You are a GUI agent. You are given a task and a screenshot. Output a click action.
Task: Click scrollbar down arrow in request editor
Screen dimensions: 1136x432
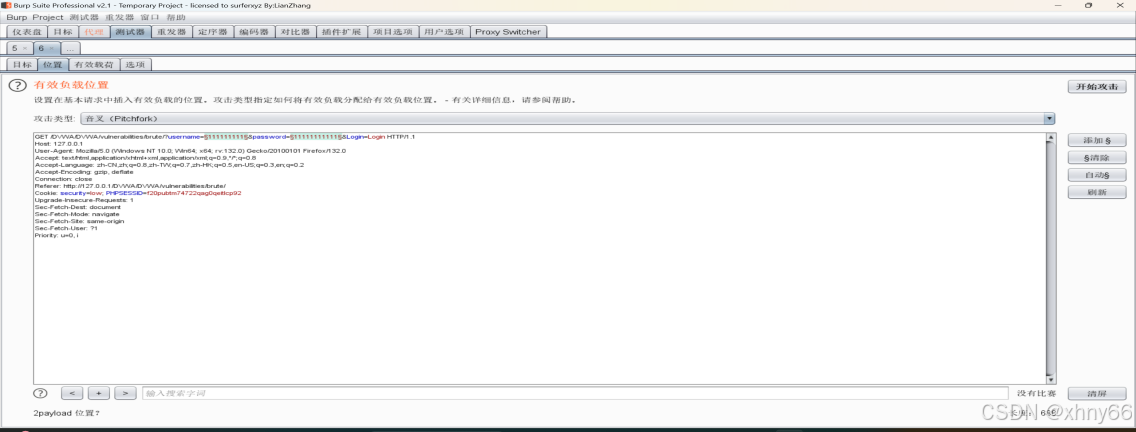click(x=1051, y=379)
